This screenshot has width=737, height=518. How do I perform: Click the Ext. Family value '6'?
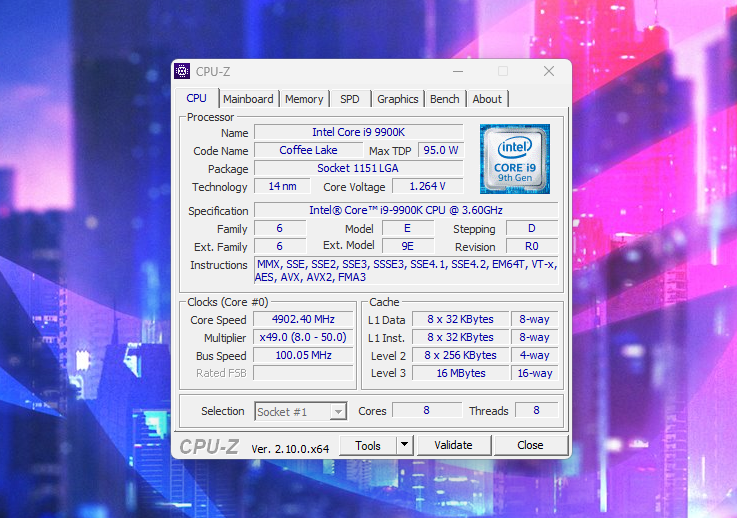[280, 246]
